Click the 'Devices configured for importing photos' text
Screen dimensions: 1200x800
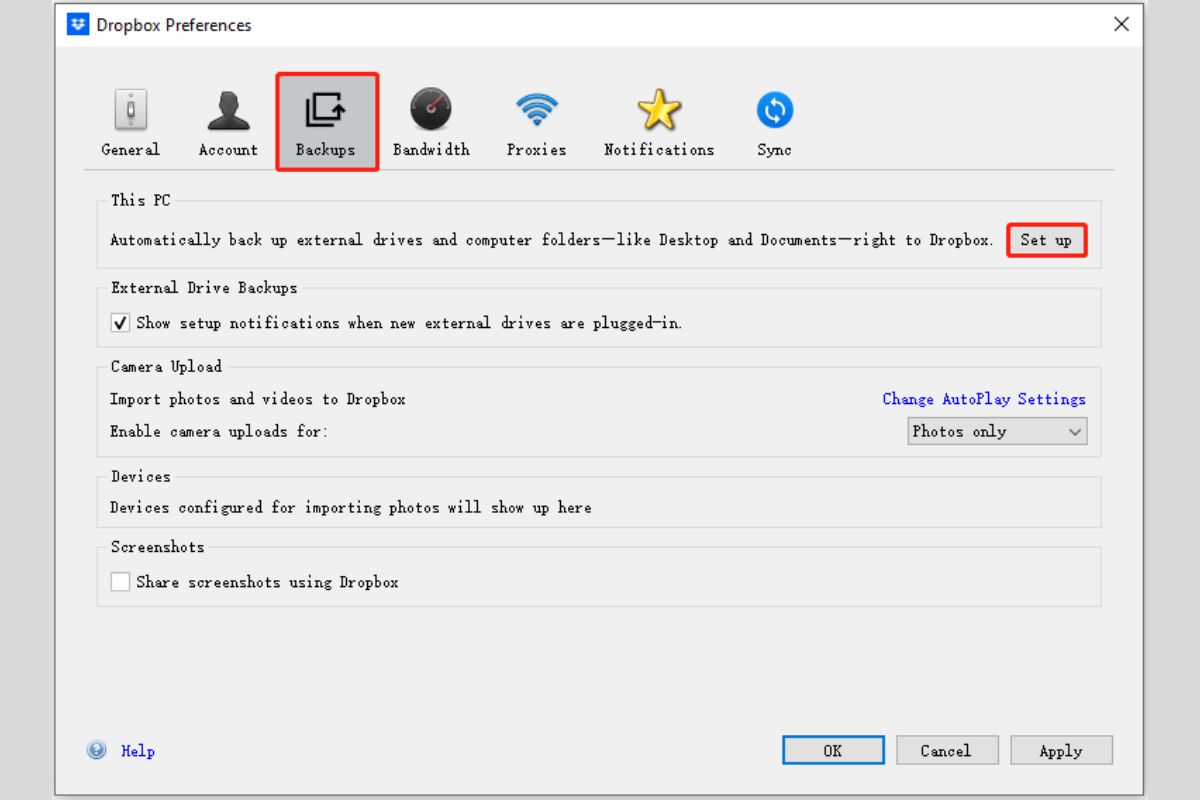click(x=351, y=508)
